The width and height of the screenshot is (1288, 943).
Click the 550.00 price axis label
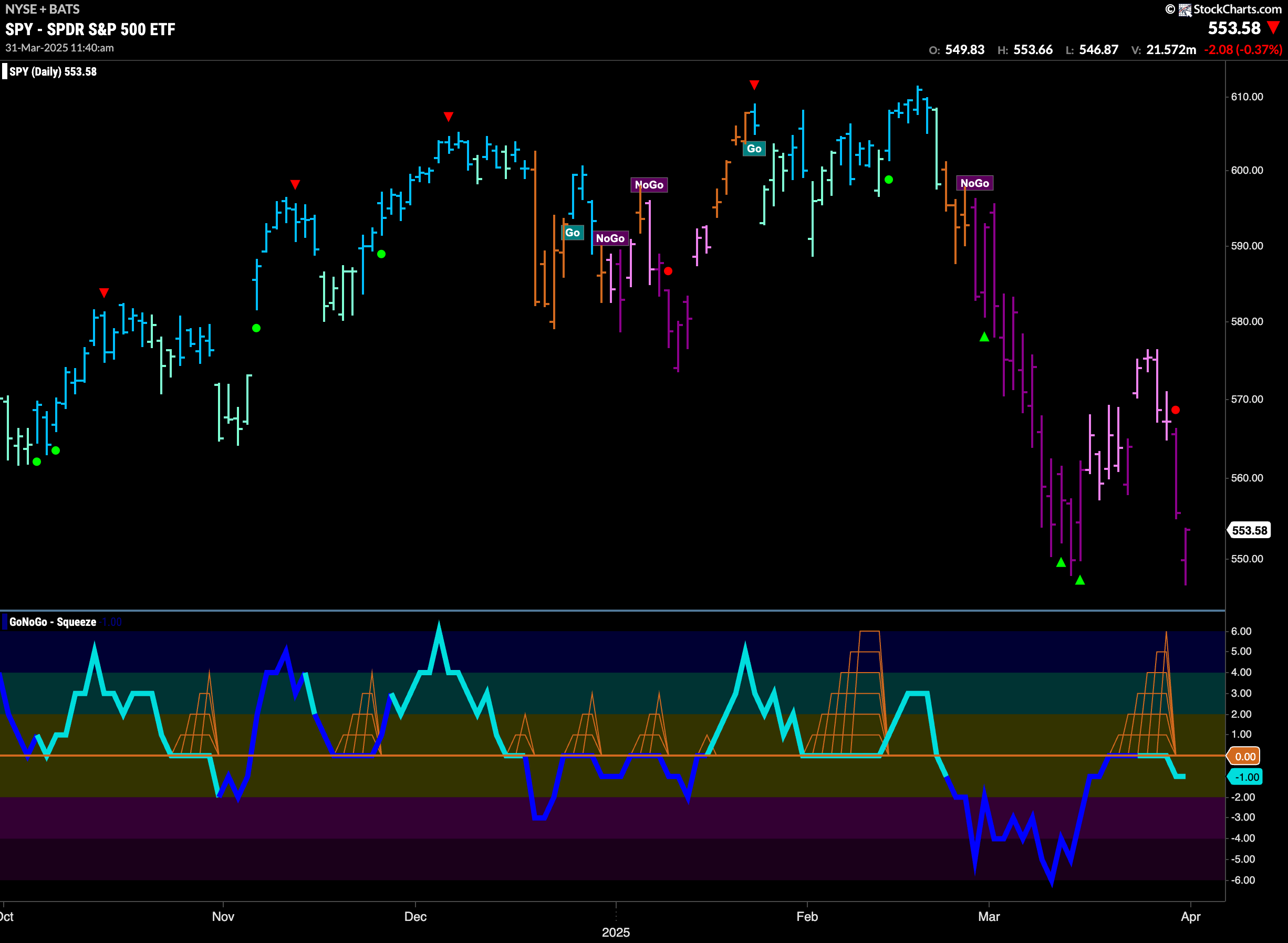click(x=1247, y=559)
